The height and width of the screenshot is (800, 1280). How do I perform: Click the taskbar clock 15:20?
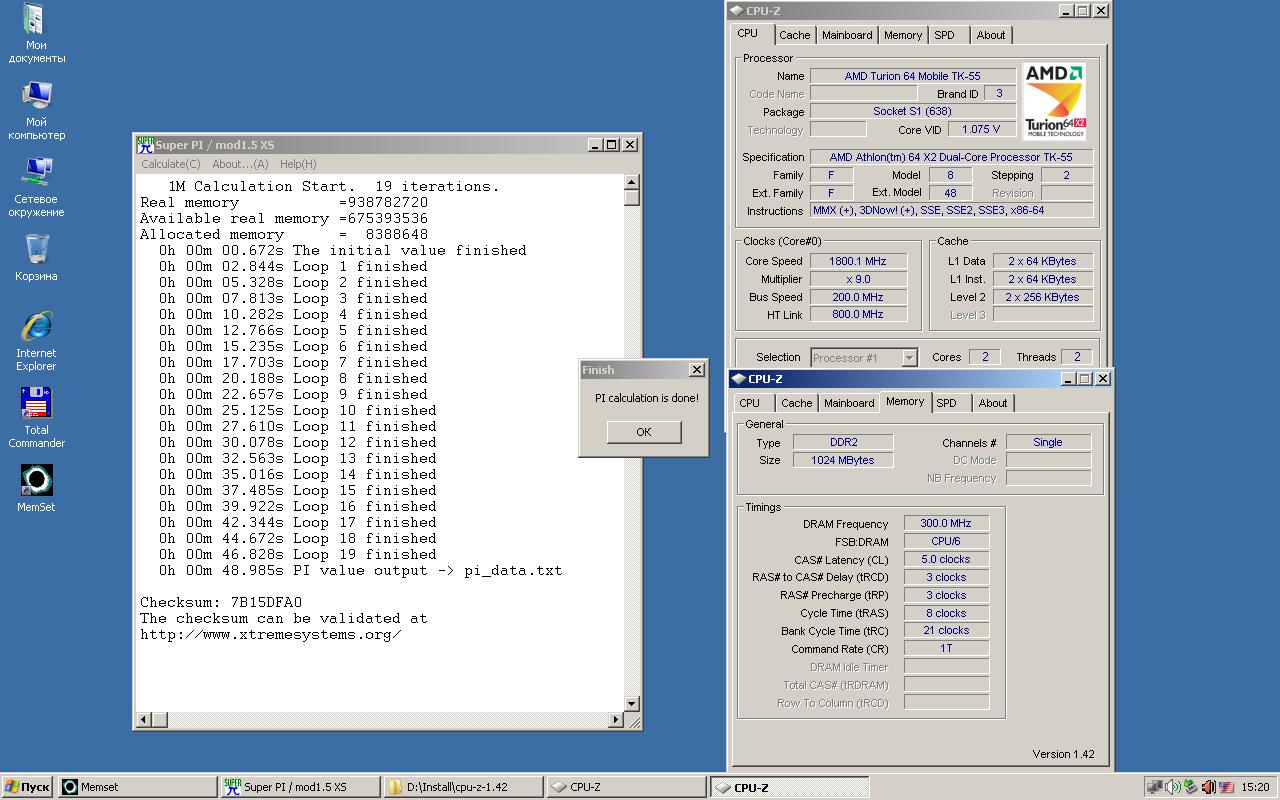1255,787
